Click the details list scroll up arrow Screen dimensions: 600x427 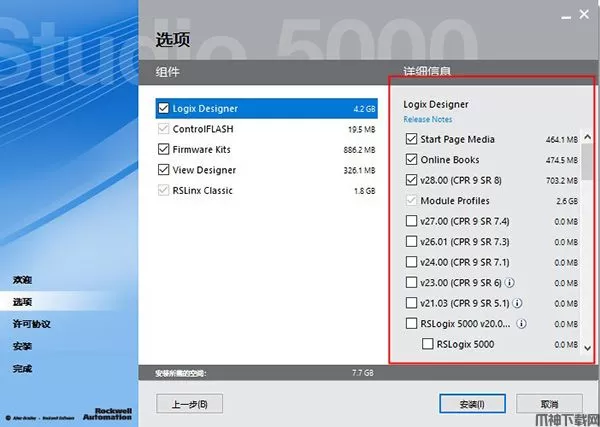pyautogui.click(x=588, y=137)
